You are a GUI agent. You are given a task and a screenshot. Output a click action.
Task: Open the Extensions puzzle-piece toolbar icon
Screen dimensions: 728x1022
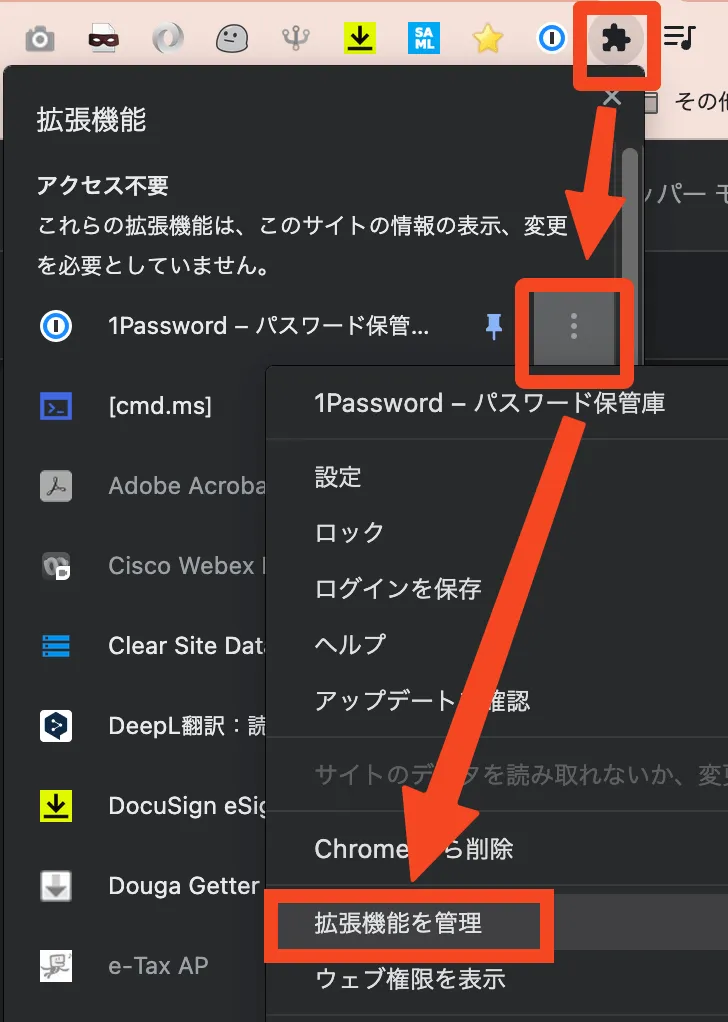[x=616, y=39]
